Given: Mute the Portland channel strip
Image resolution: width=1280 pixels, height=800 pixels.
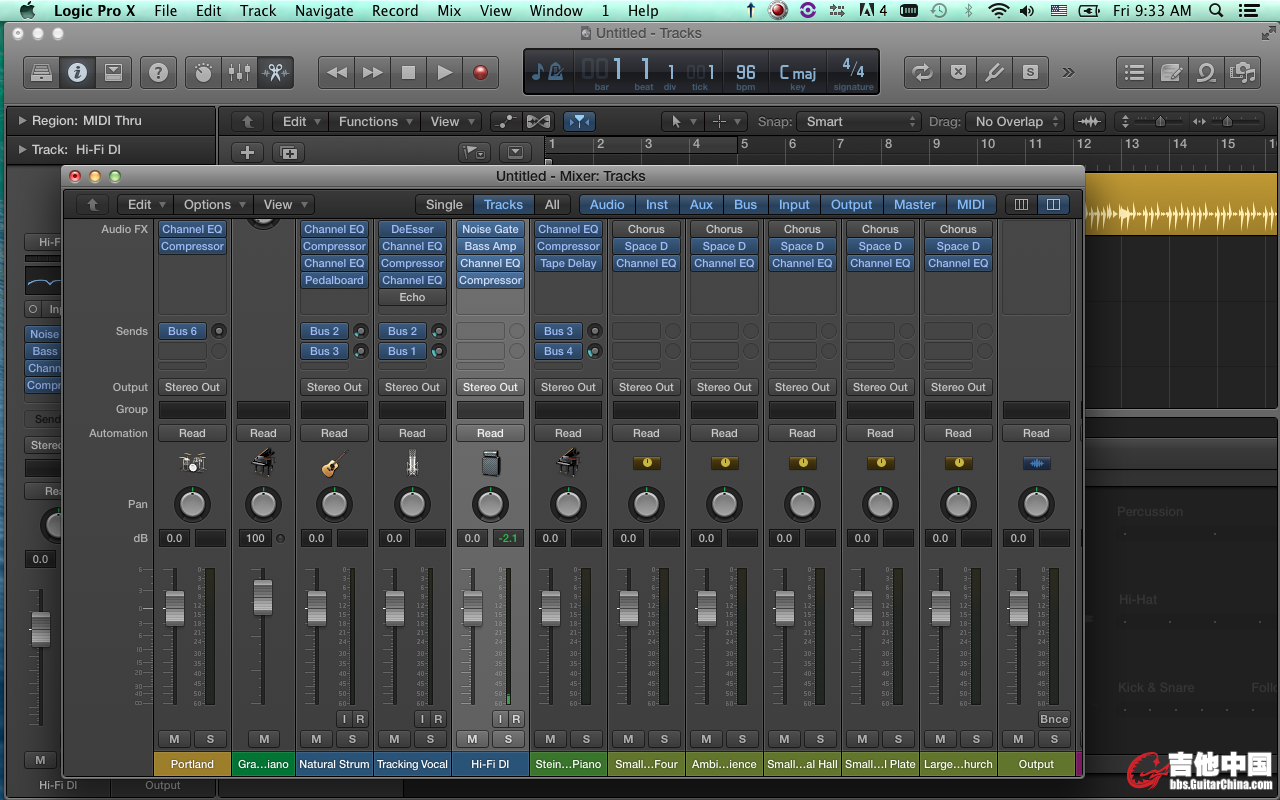Looking at the screenshot, I should 174,739.
